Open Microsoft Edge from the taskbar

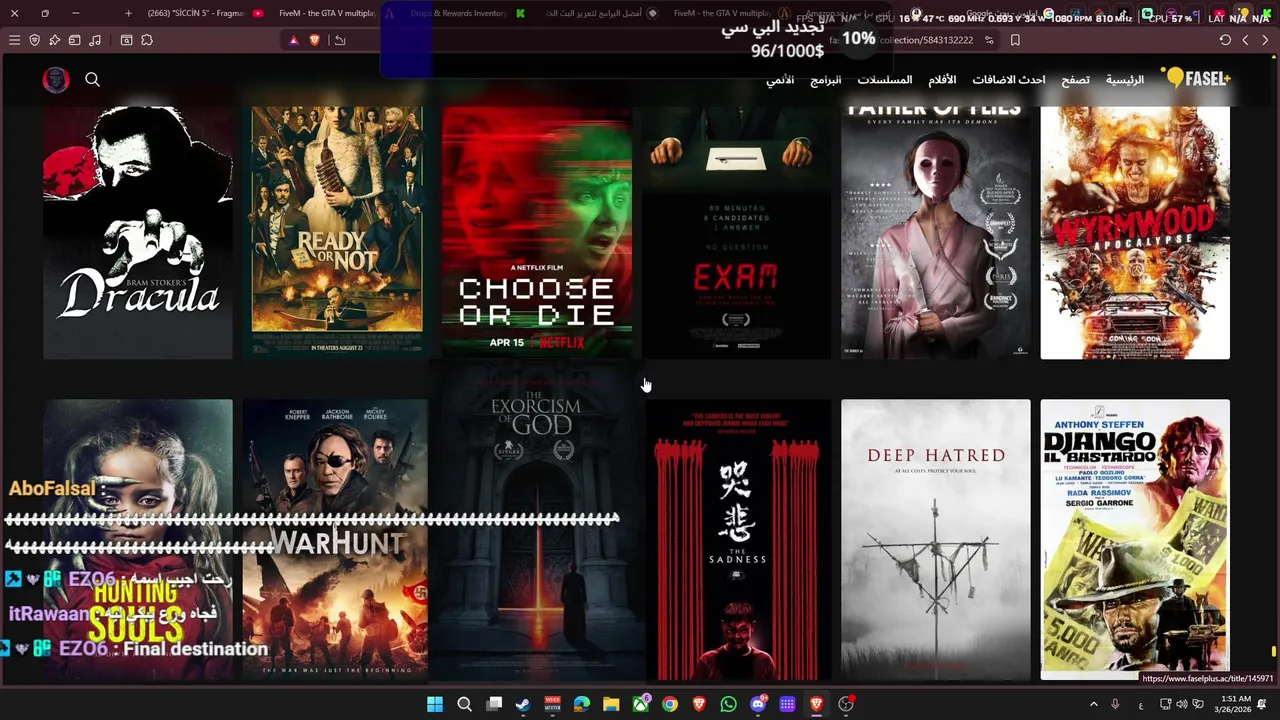(x=582, y=704)
